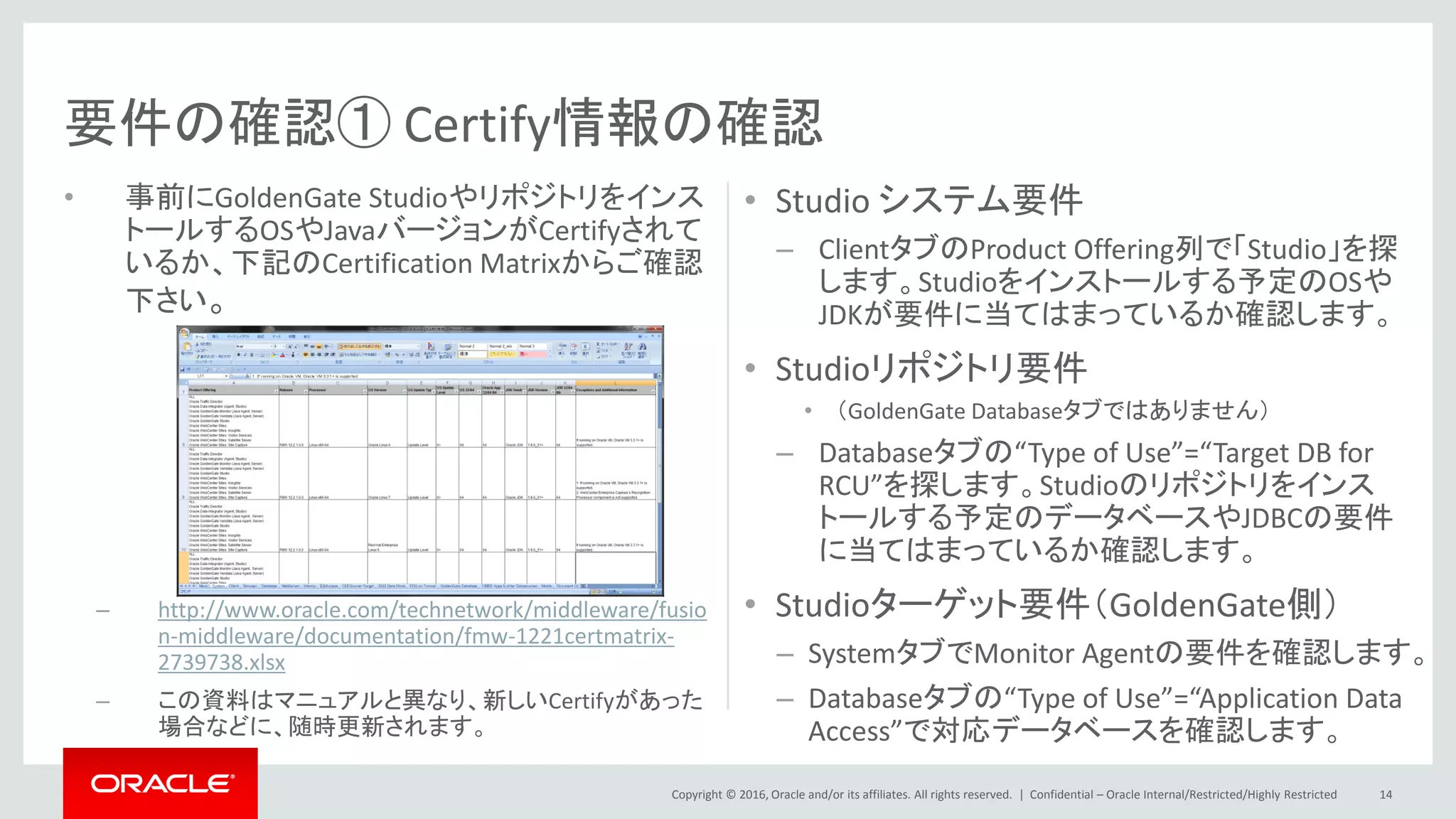Switch to the 数式 ribbon tab
1456x819 pixels.
(x=261, y=337)
